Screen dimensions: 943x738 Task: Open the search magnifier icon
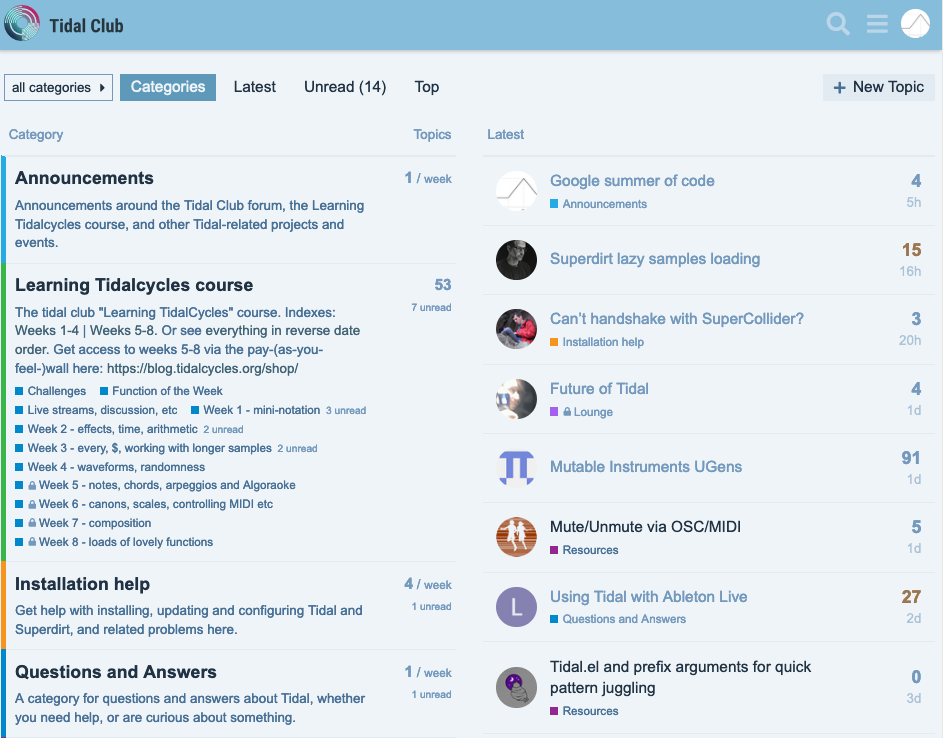pyautogui.click(x=838, y=24)
